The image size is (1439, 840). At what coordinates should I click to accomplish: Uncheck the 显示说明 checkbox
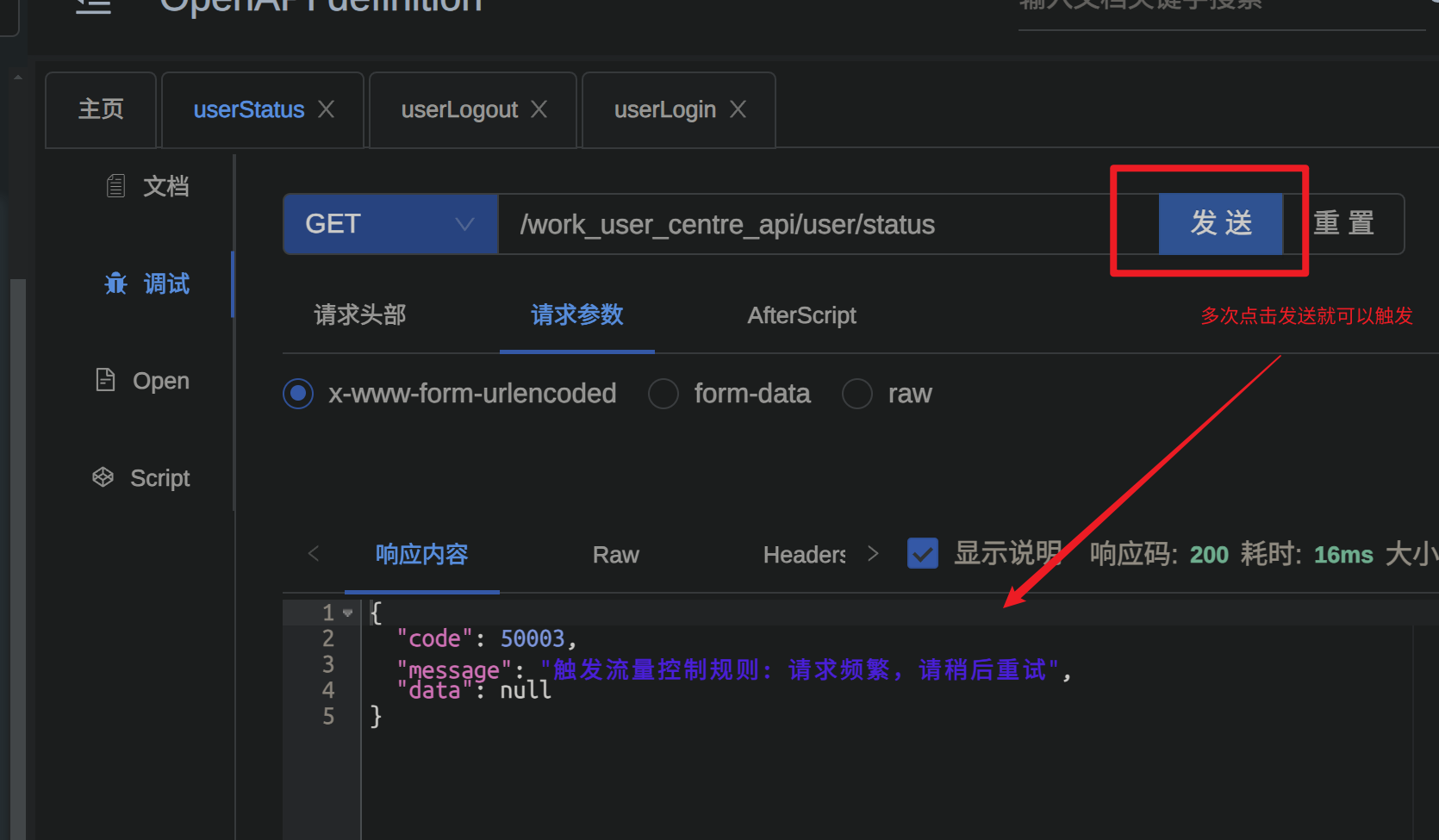(x=922, y=553)
